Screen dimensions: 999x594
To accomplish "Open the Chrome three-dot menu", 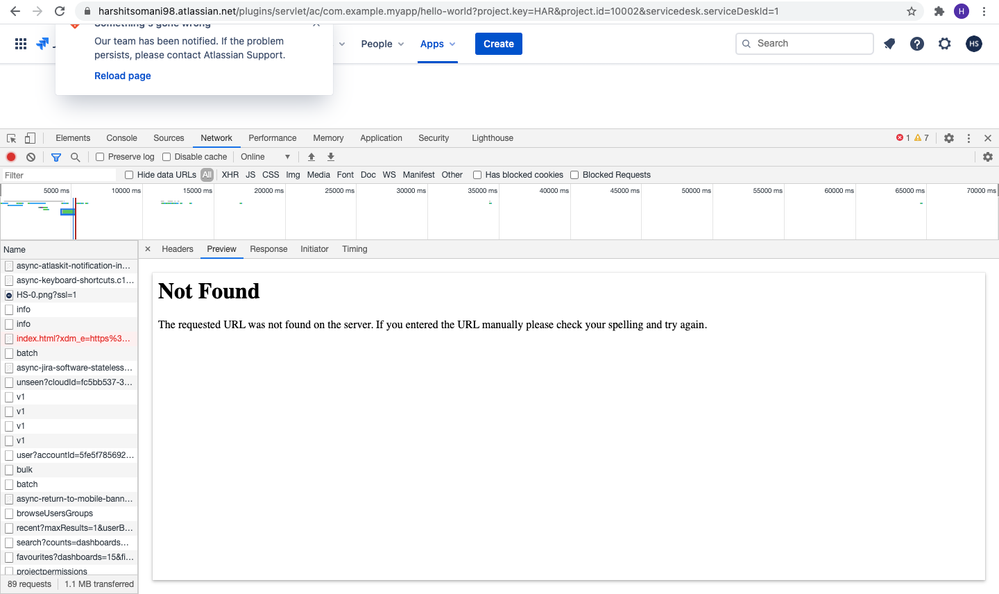I will point(984,11).
